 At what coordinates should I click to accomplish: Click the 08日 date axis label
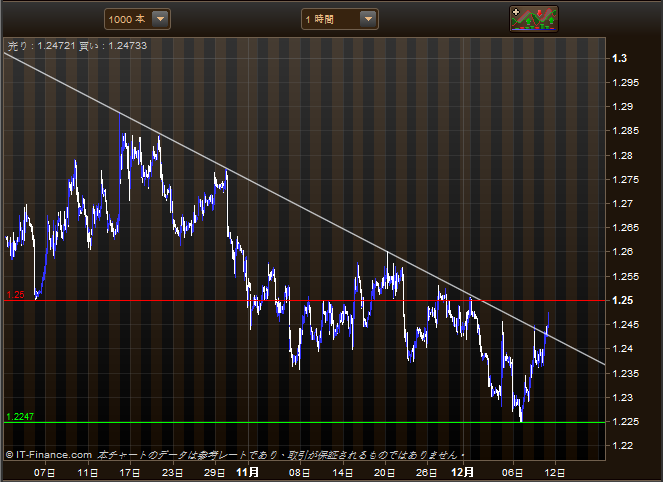[299, 473]
